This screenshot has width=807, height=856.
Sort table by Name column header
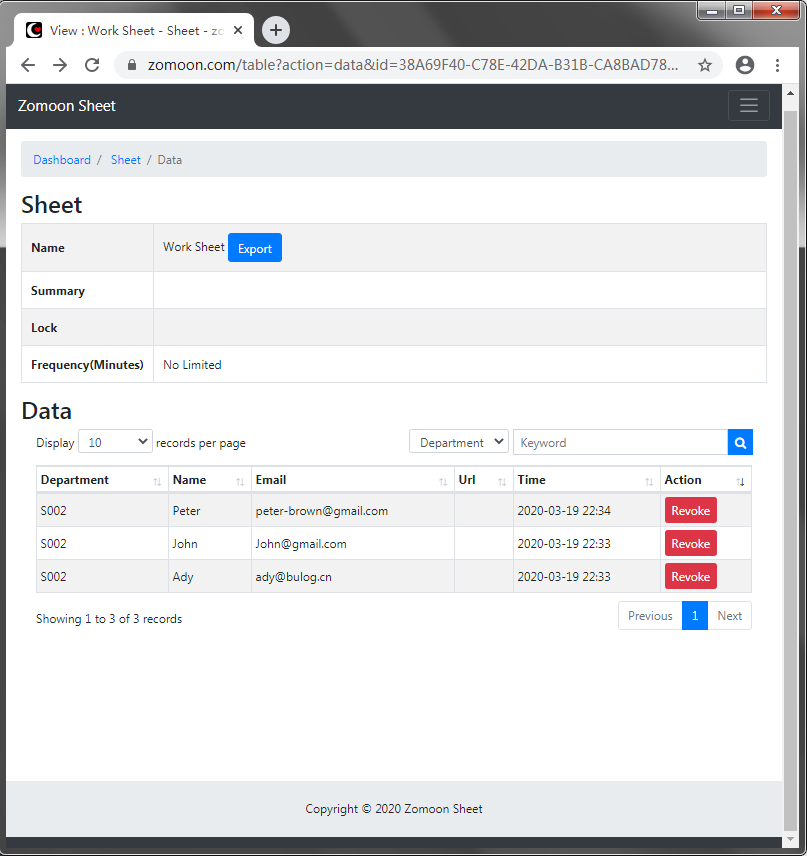209,480
